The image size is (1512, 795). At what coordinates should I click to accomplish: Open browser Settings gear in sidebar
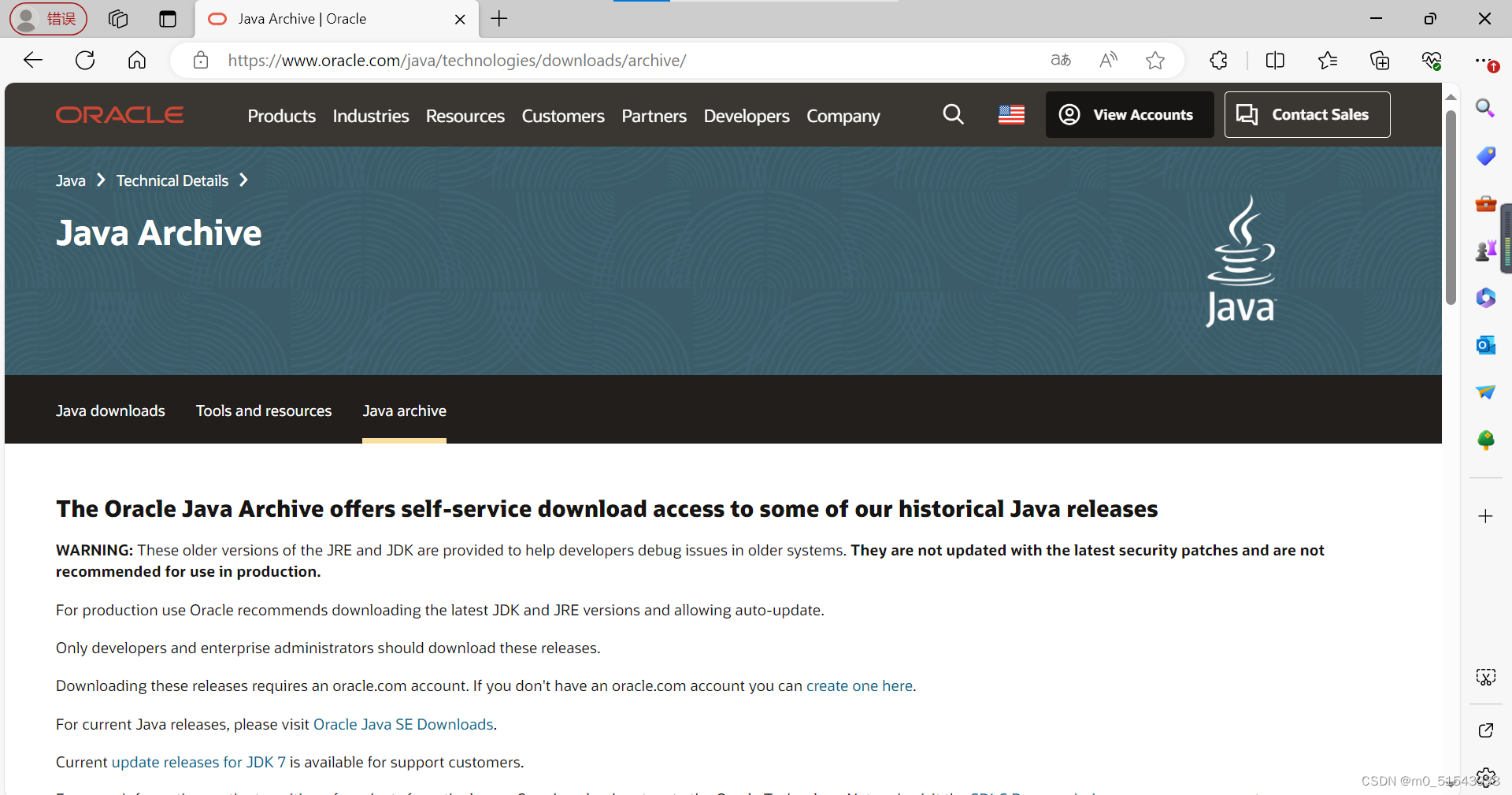click(1485, 777)
